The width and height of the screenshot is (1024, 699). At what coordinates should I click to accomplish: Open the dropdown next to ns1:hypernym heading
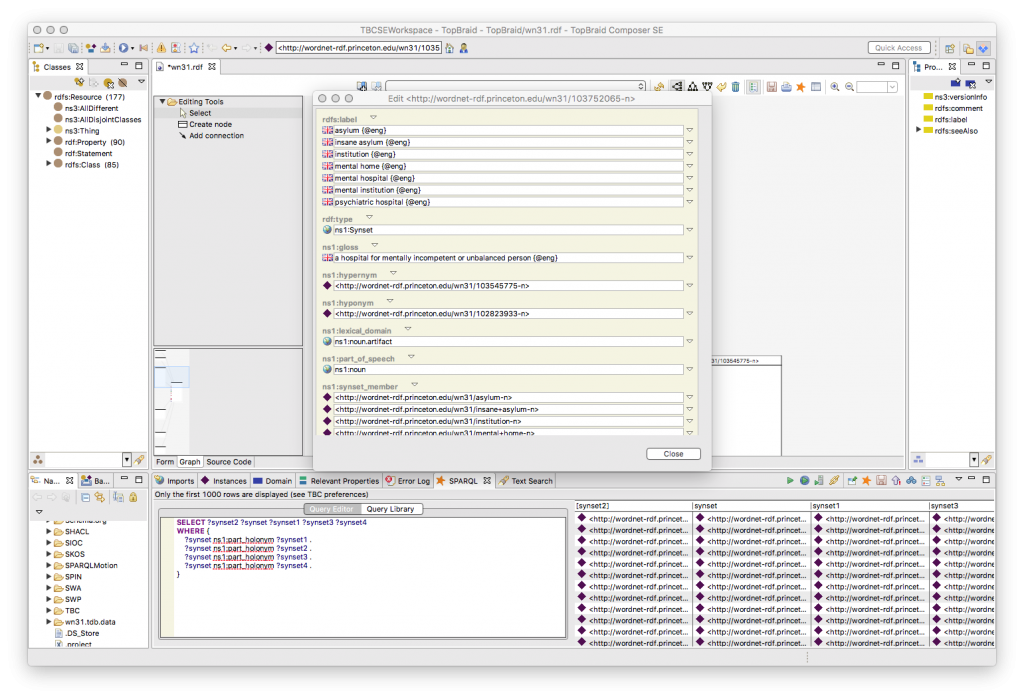point(393,273)
